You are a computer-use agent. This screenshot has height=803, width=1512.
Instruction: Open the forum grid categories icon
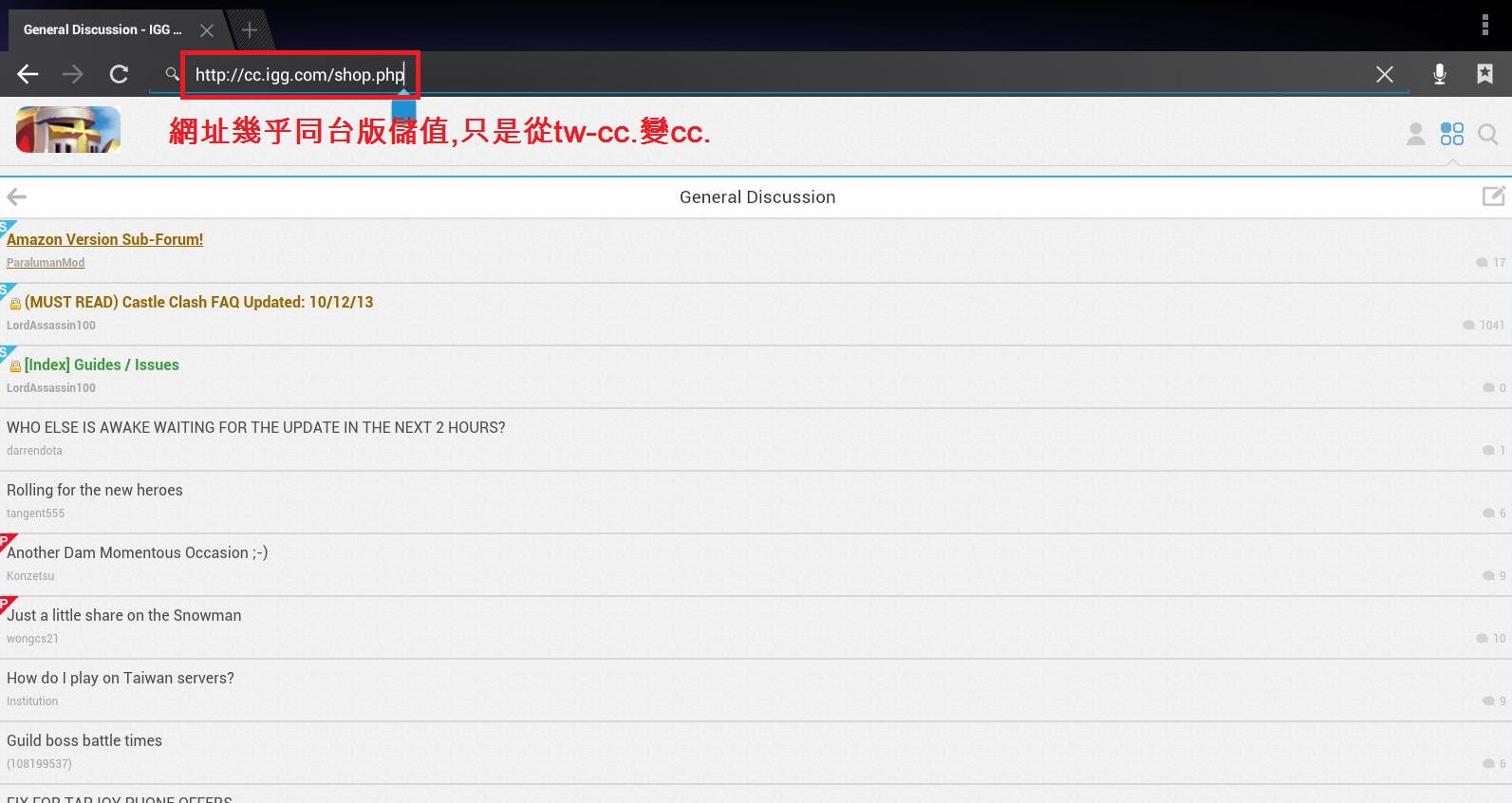click(1452, 134)
